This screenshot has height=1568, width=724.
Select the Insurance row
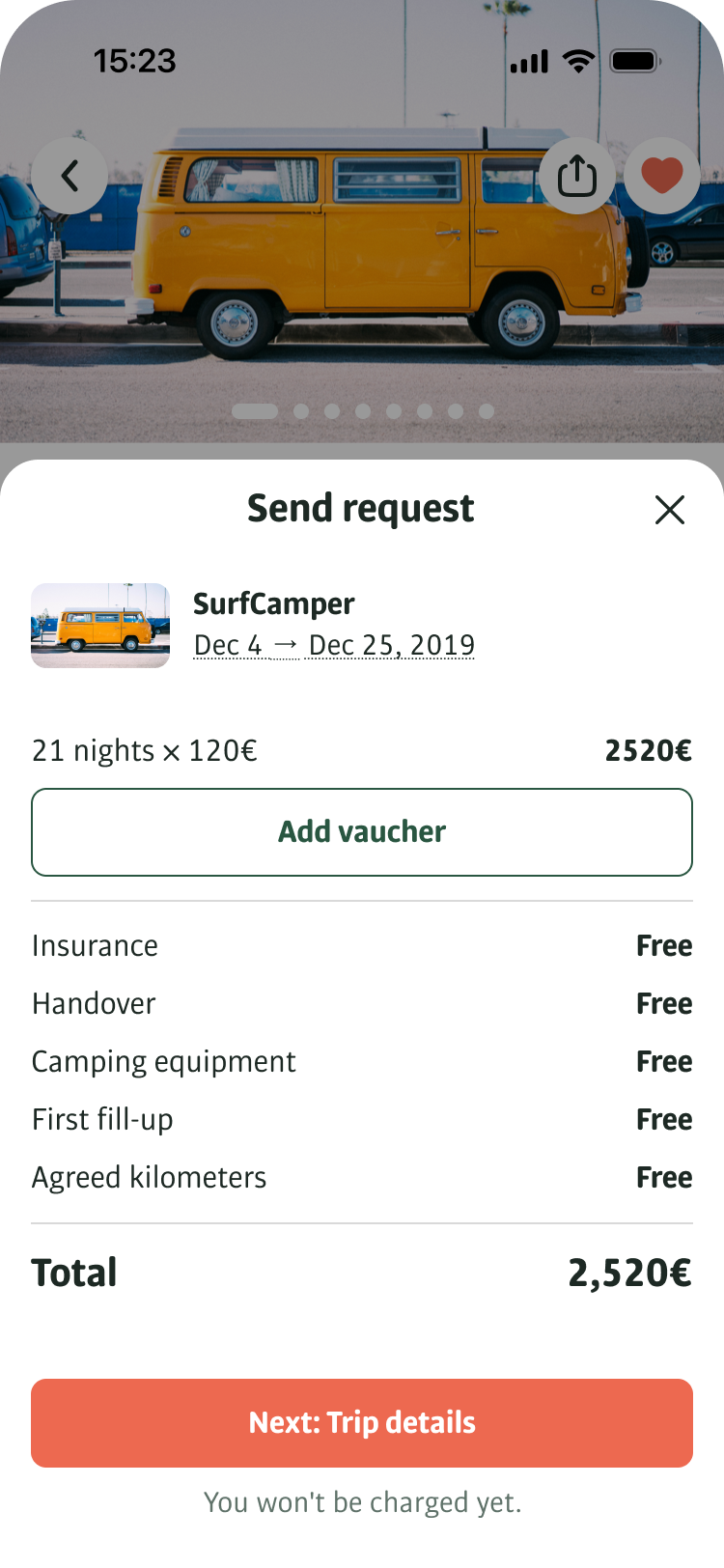click(x=362, y=946)
